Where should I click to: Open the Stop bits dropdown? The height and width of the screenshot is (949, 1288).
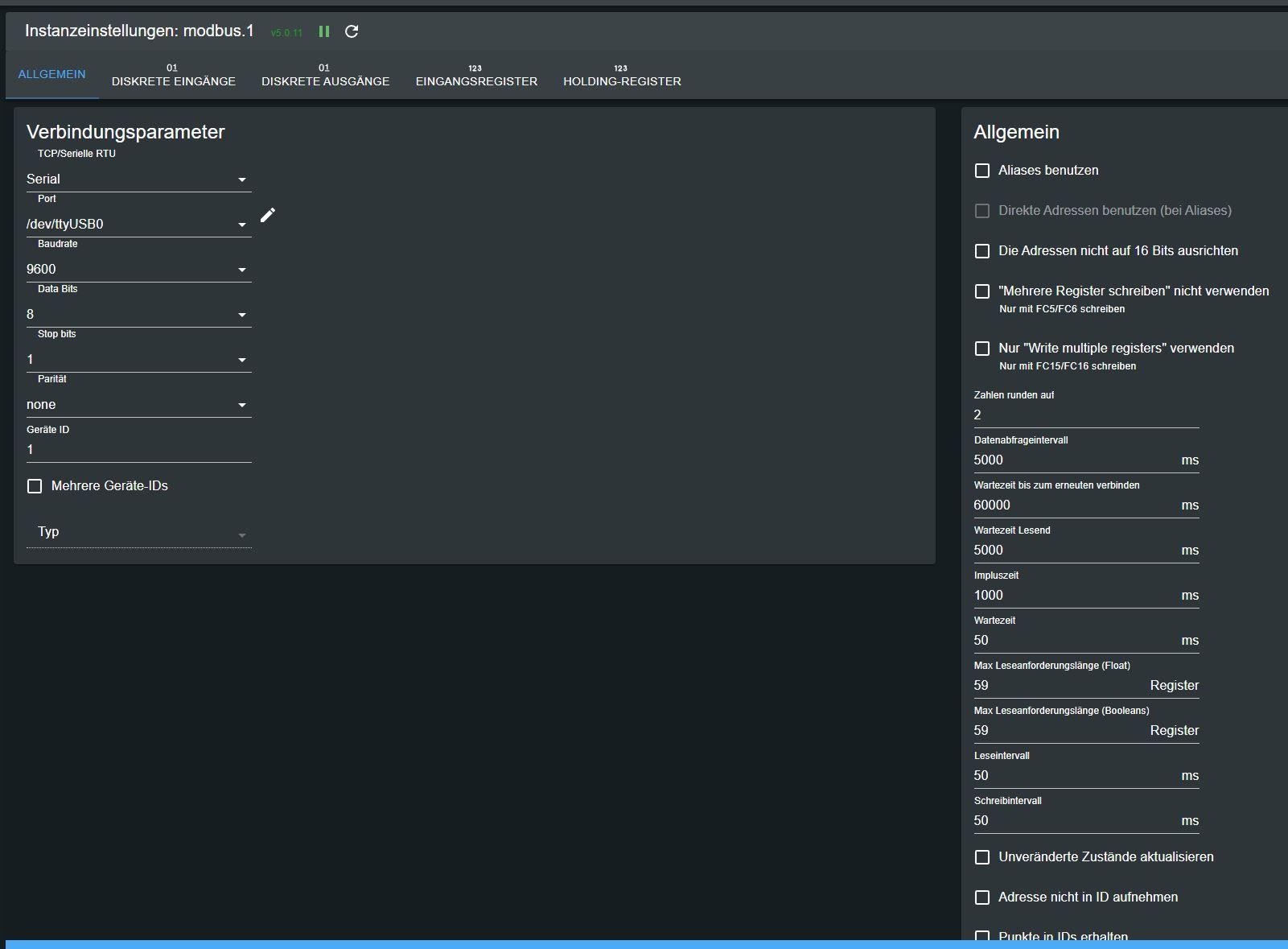pyautogui.click(x=139, y=359)
